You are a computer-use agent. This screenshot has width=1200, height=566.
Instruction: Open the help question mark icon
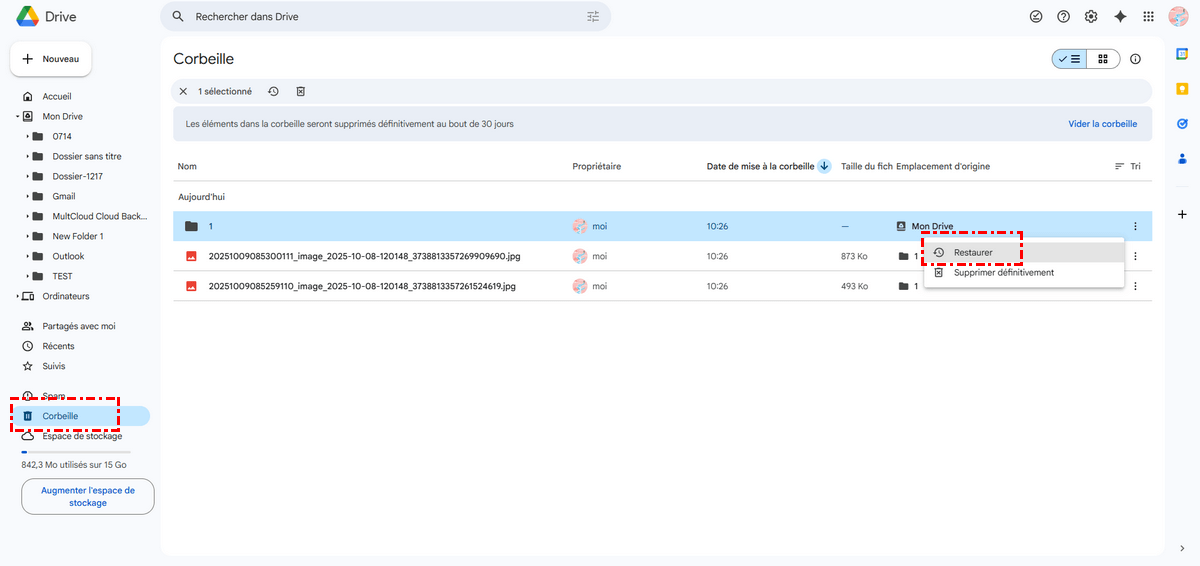click(x=1063, y=17)
